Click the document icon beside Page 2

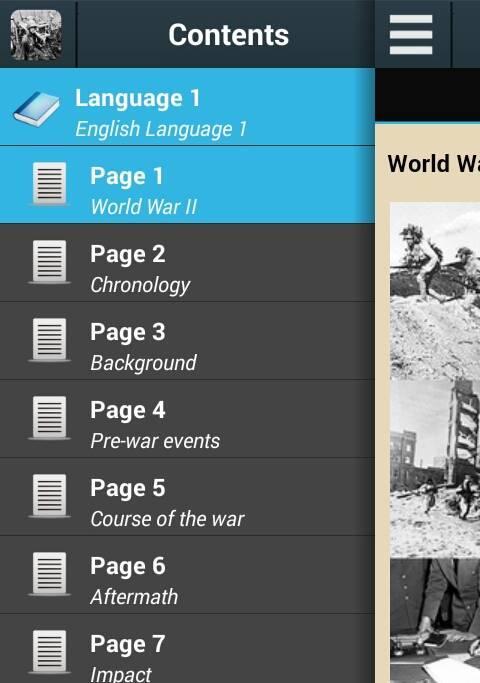click(50, 262)
